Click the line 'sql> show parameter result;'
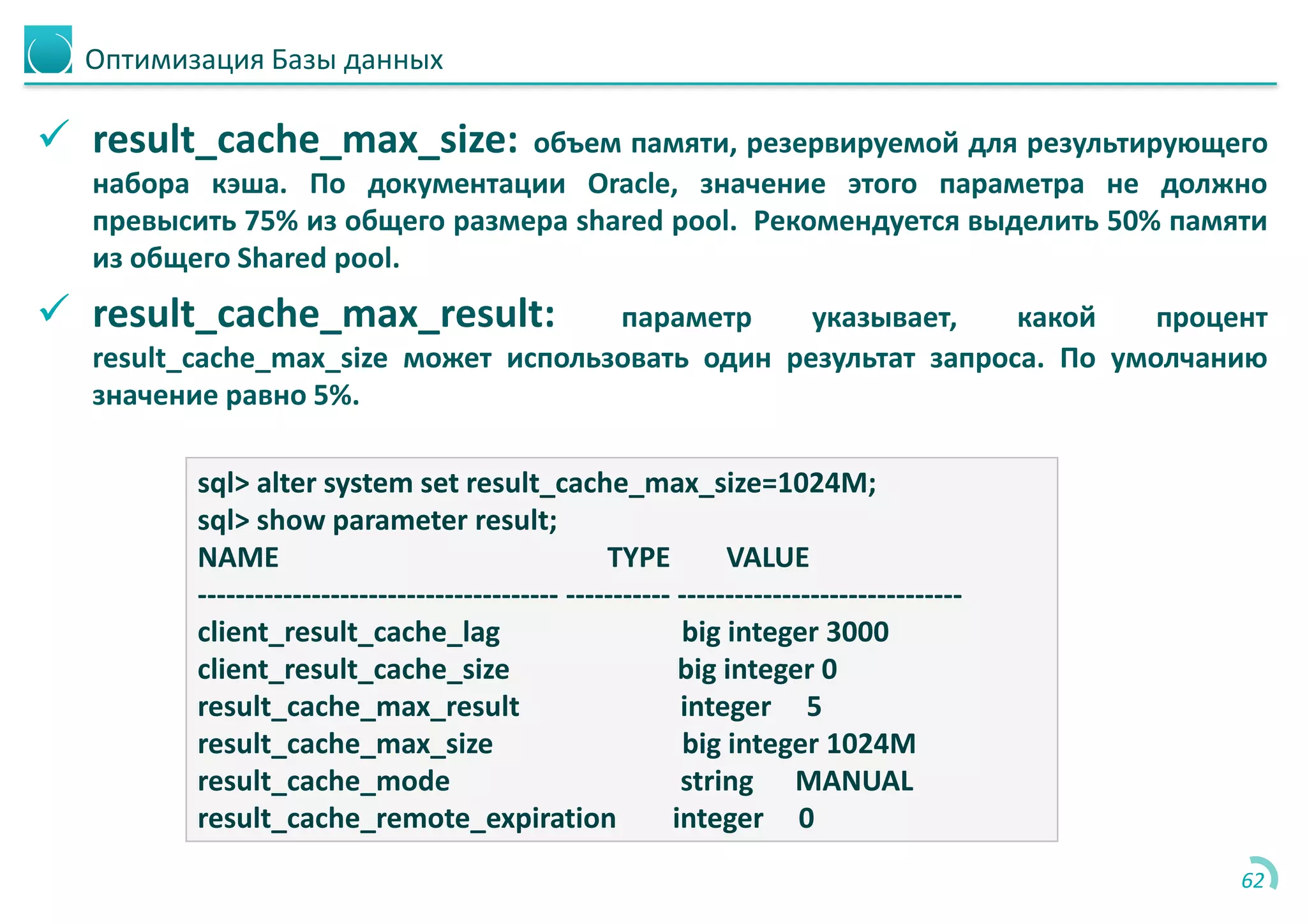This screenshot has height=924, width=1307. pyautogui.click(x=377, y=521)
